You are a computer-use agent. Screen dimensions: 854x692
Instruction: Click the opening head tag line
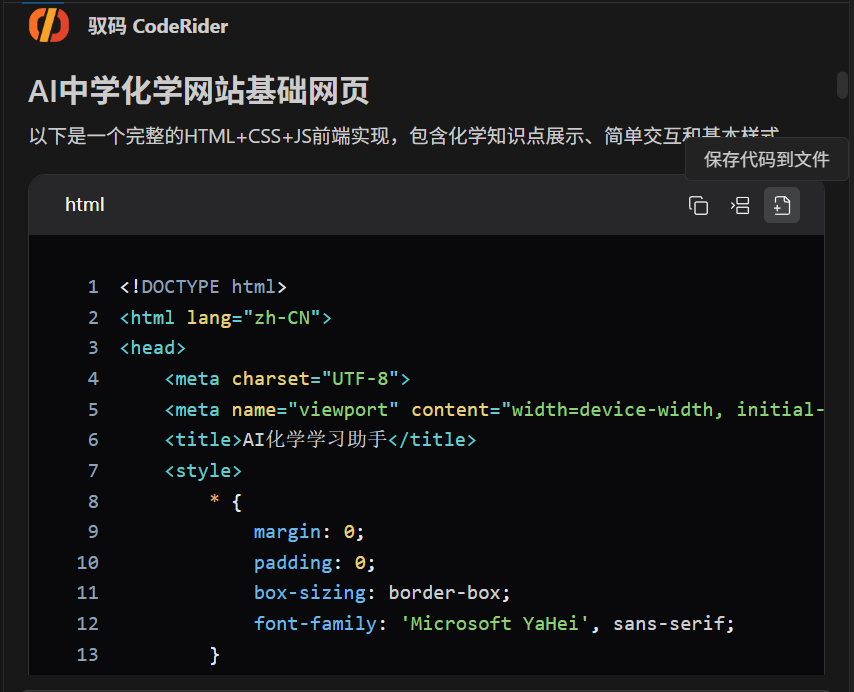click(x=152, y=348)
